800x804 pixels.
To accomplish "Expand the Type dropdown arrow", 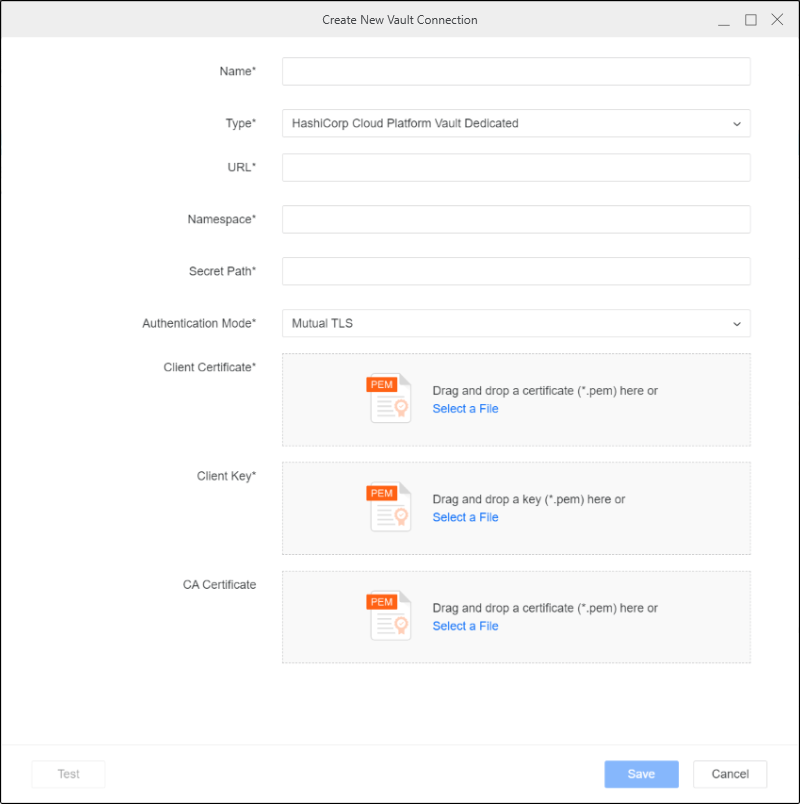I will click(737, 124).
